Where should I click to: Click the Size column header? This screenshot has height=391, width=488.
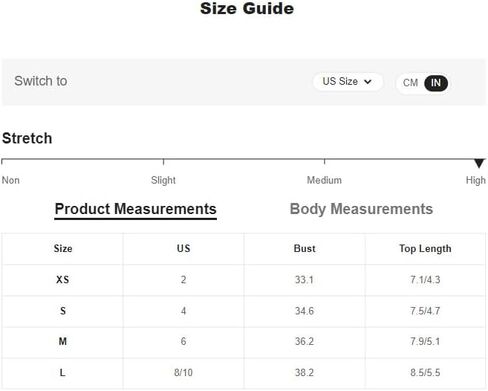click(63, 249)
